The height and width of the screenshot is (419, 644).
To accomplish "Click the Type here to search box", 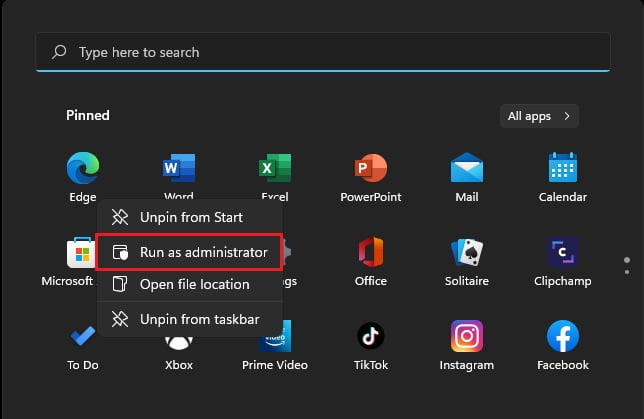I will (x=323, y=52).
